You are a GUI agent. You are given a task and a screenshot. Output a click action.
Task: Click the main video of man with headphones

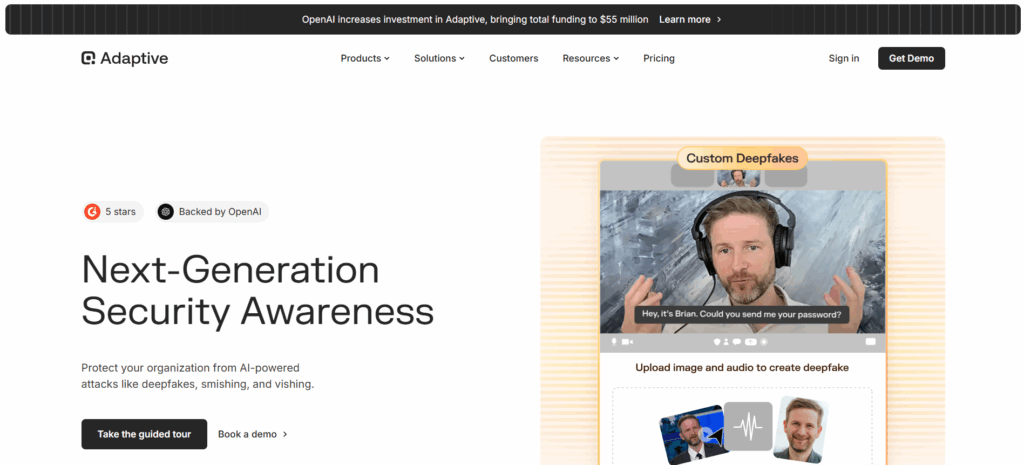point(743,262)
